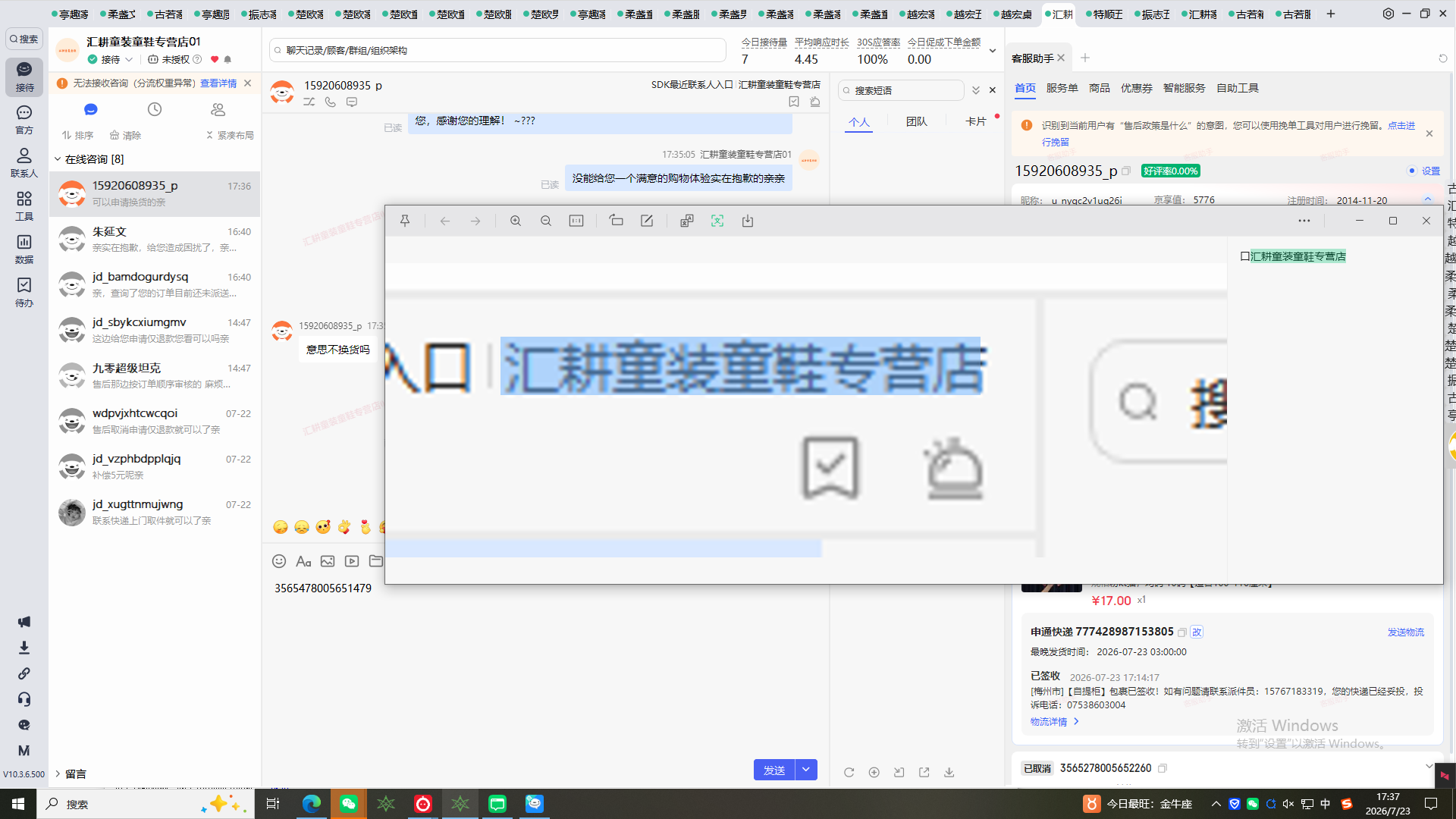Pin the image viewer window
The height and width of the screenshot is (819, 1456).
(x=405, y=221)
